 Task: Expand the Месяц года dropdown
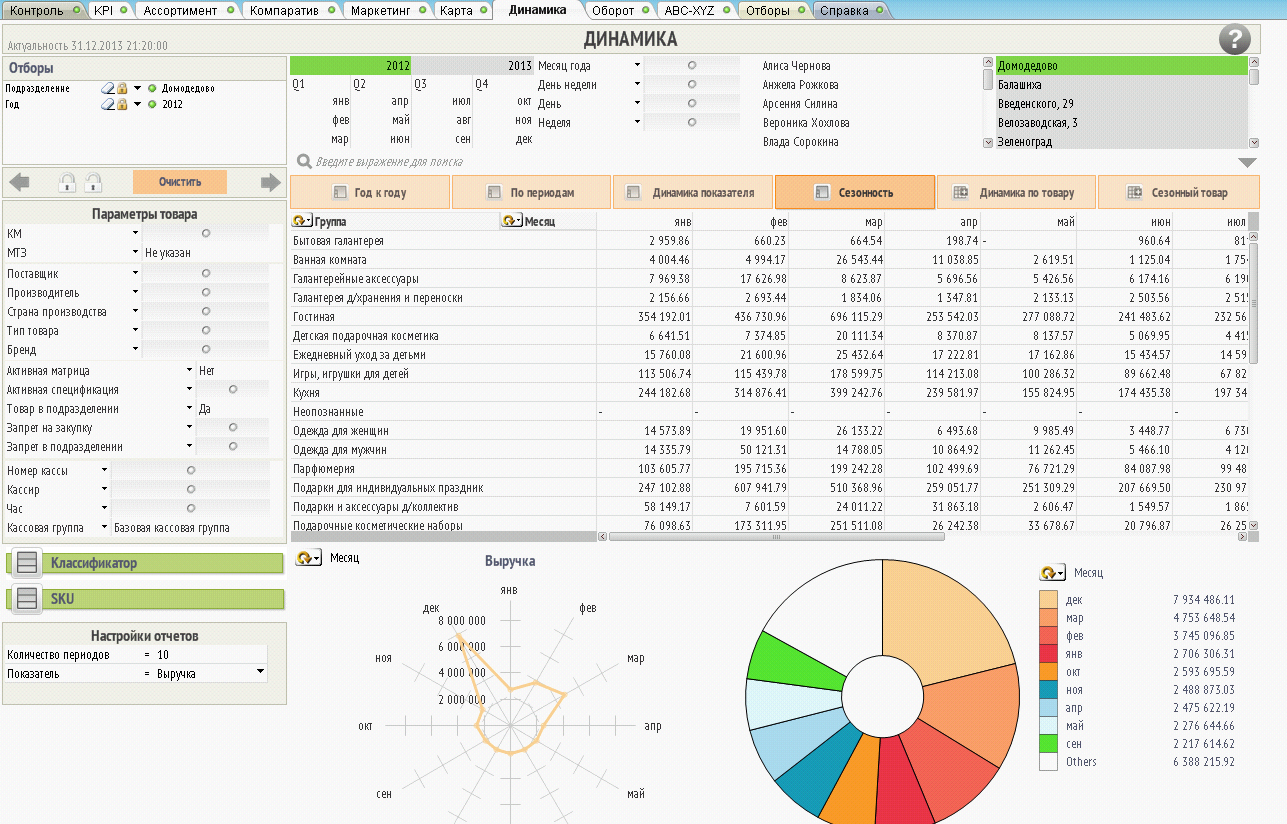[637, 66]
